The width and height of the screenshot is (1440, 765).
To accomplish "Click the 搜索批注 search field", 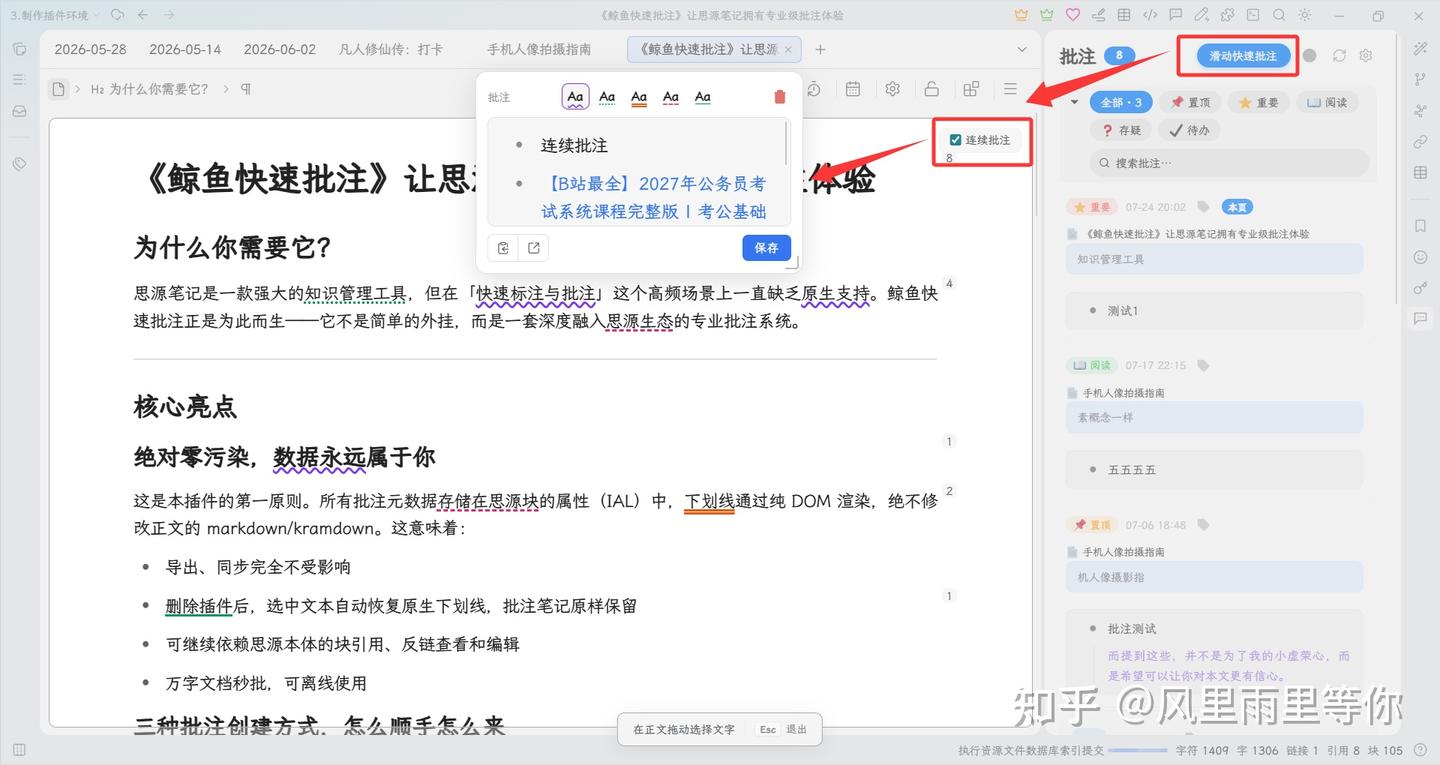I will pyautogui.click(x=1229, y=162).
